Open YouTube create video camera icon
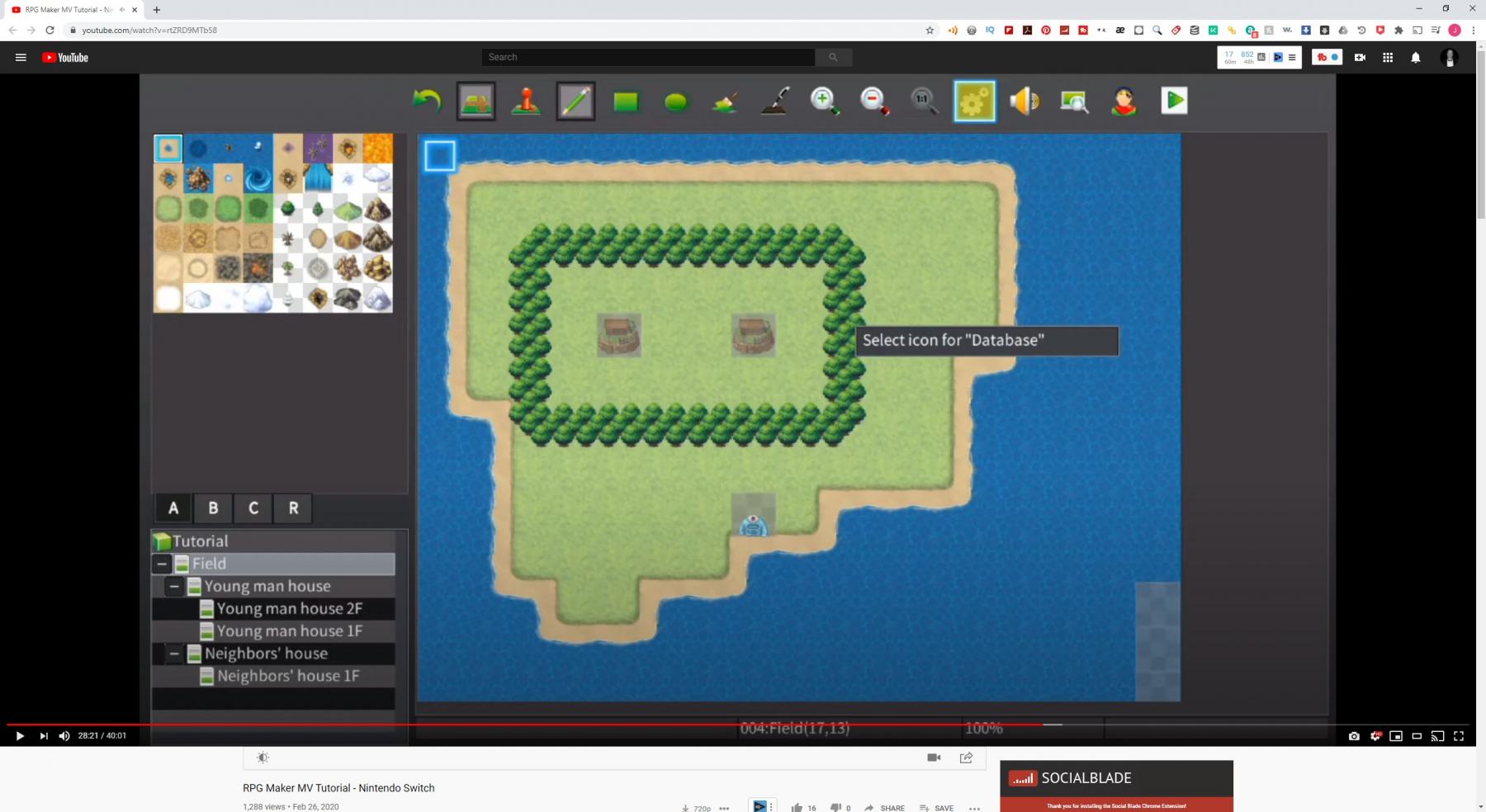The width and height of the screenshot is (1486, 812). point(1360,57)
